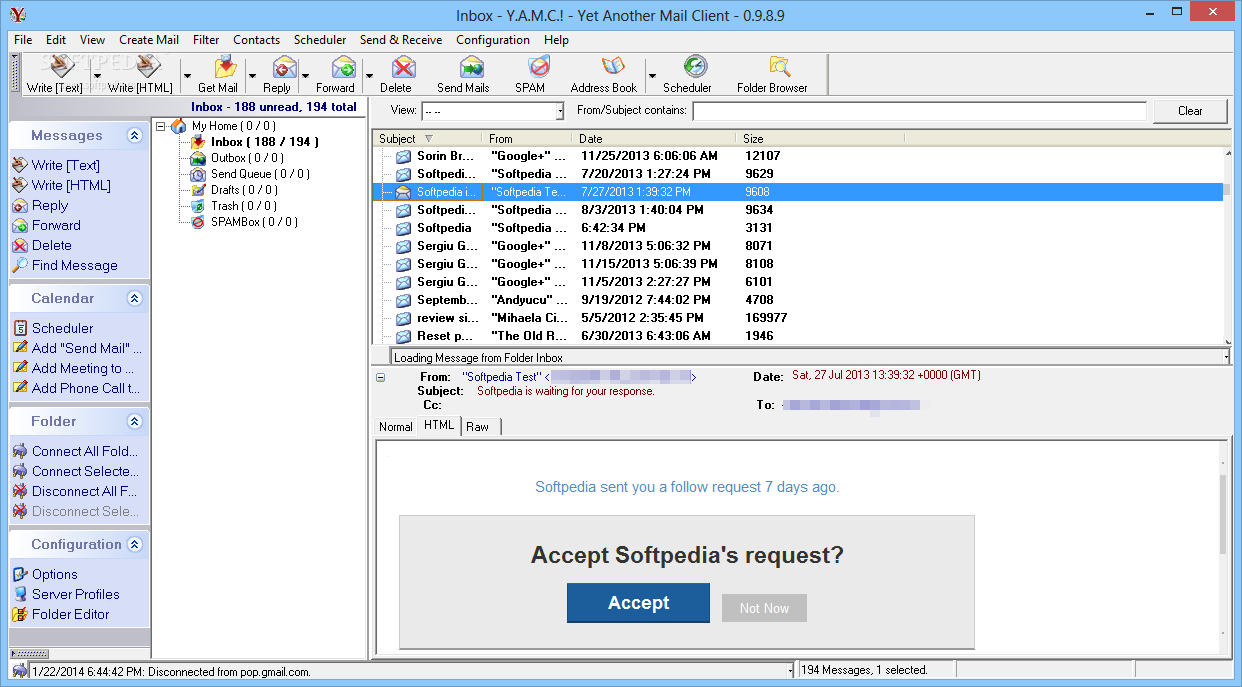Click the message preview vertical scrollbar
This screenshot has height=687, width=1242.
pos(1222,549)
